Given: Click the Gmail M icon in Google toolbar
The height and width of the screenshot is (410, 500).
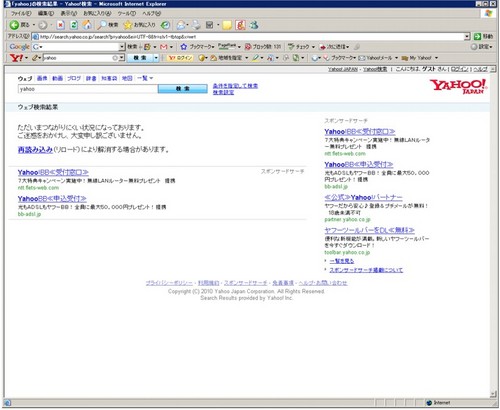Looking at the screenshot, I should point(163,47).
